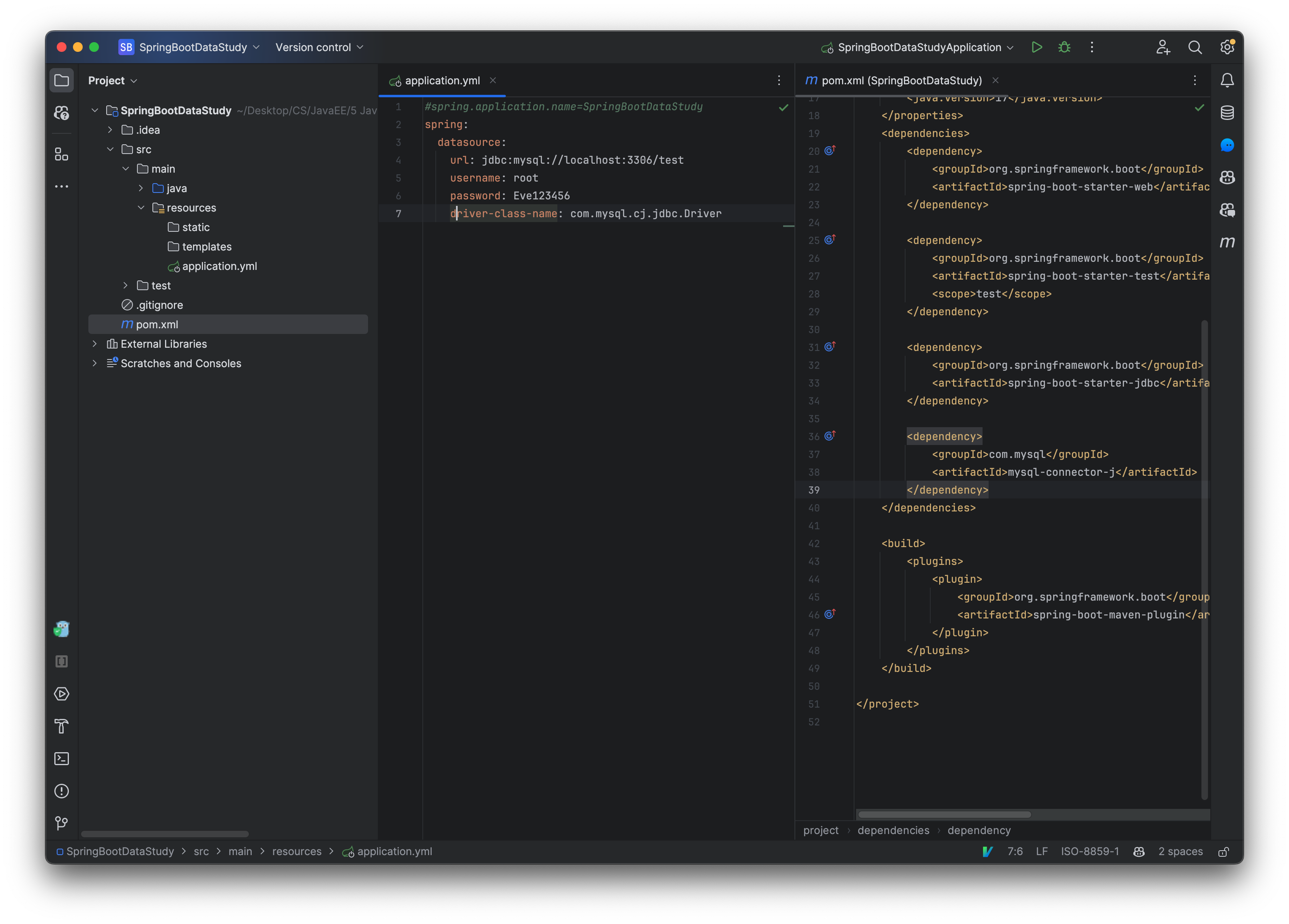The width and height of the screenshot is (1289, 924).
Task: Open the Problems tool window icon
Action: point(61,791)
